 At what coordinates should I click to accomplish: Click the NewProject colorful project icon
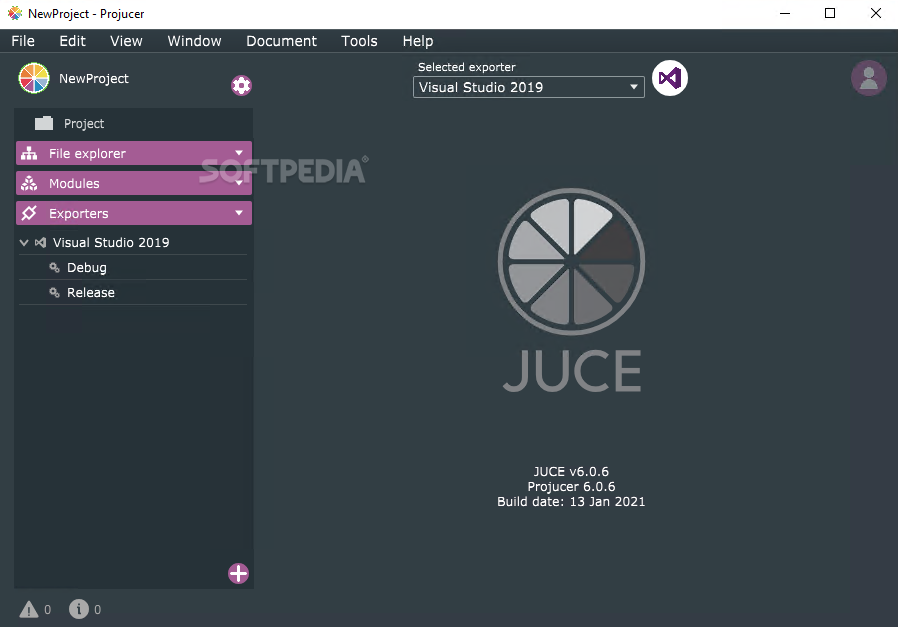[x=34, y=78]
